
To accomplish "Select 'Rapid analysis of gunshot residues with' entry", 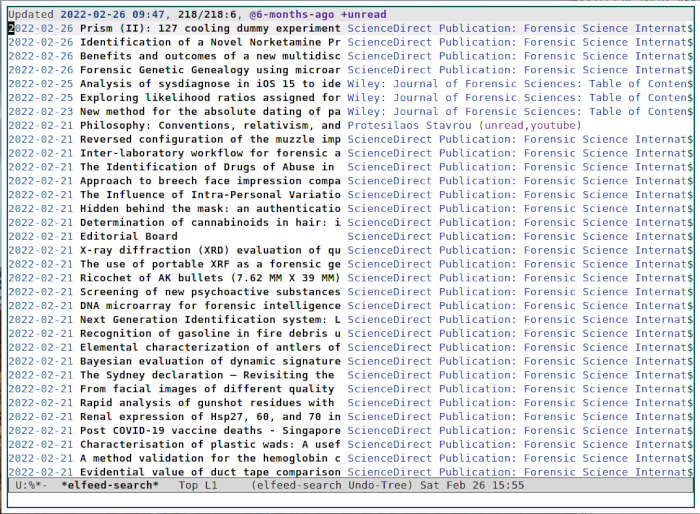I will coord(207,402).
